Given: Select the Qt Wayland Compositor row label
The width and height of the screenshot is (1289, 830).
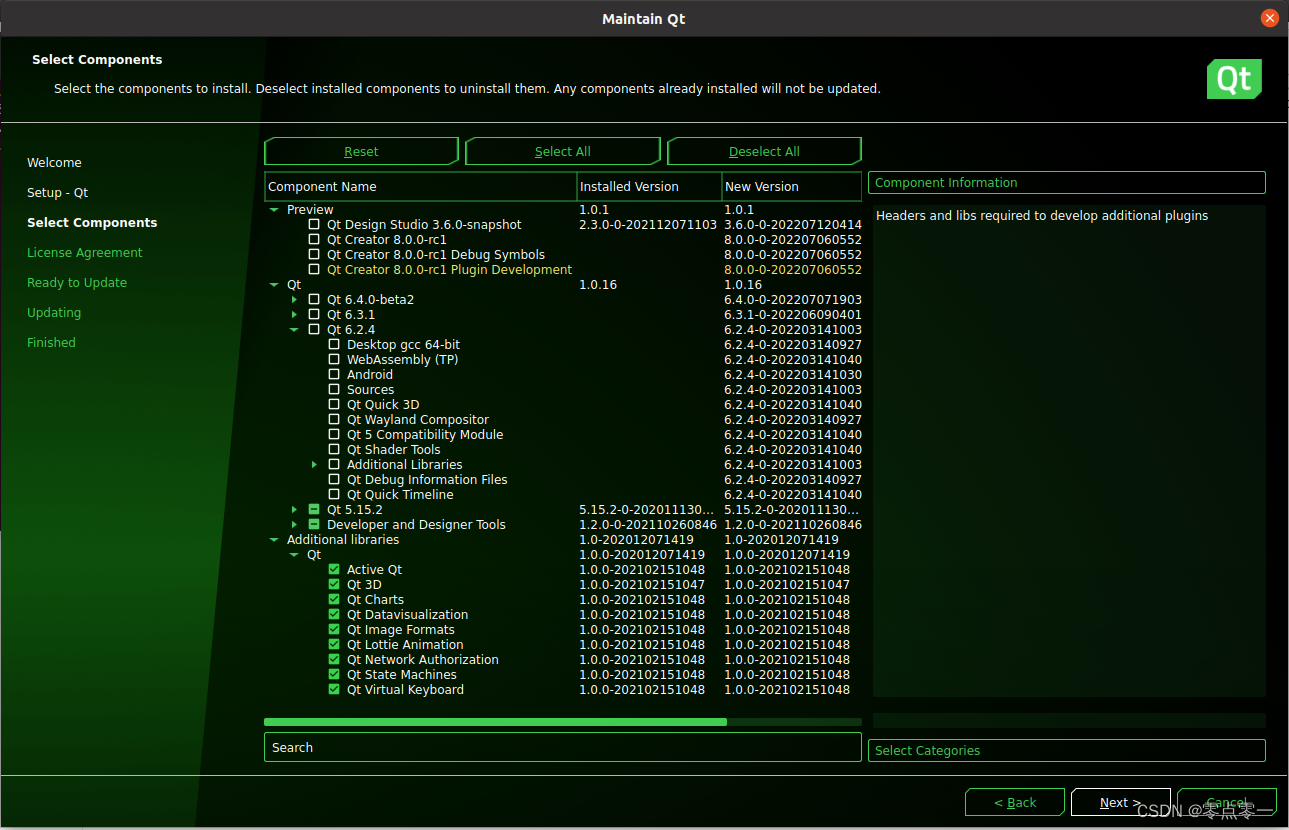Looking at the screenshot, I should 418,420.
